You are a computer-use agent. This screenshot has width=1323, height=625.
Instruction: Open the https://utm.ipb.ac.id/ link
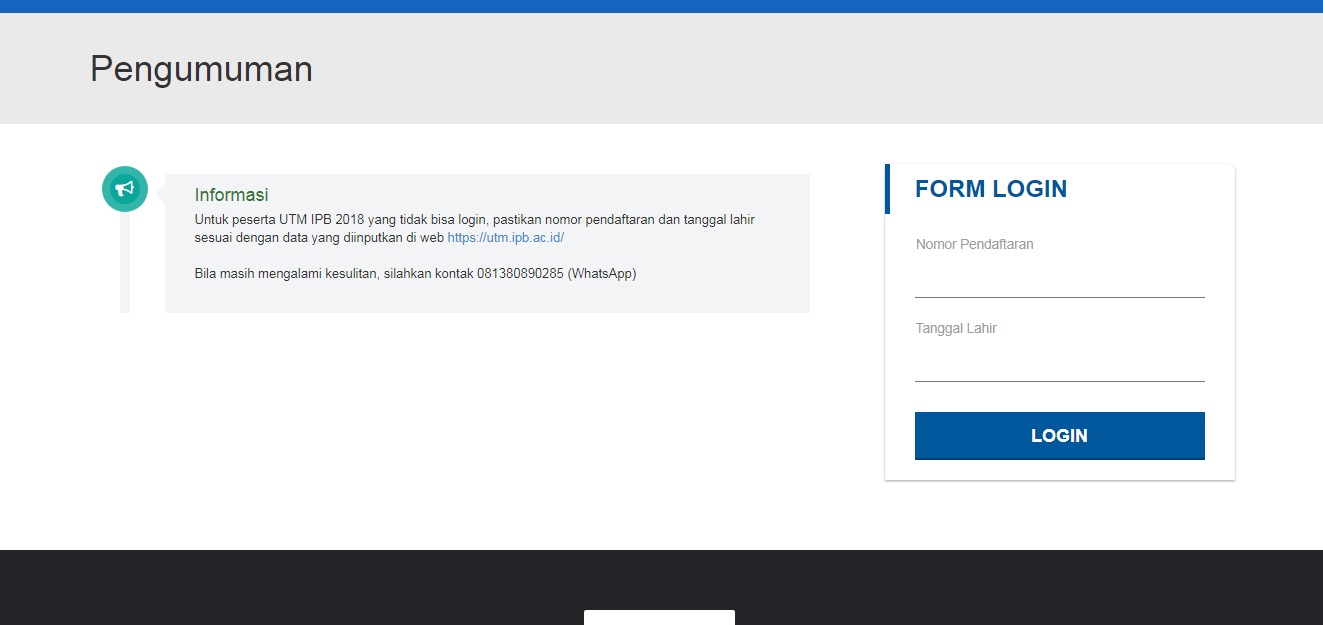pos(505,238)
